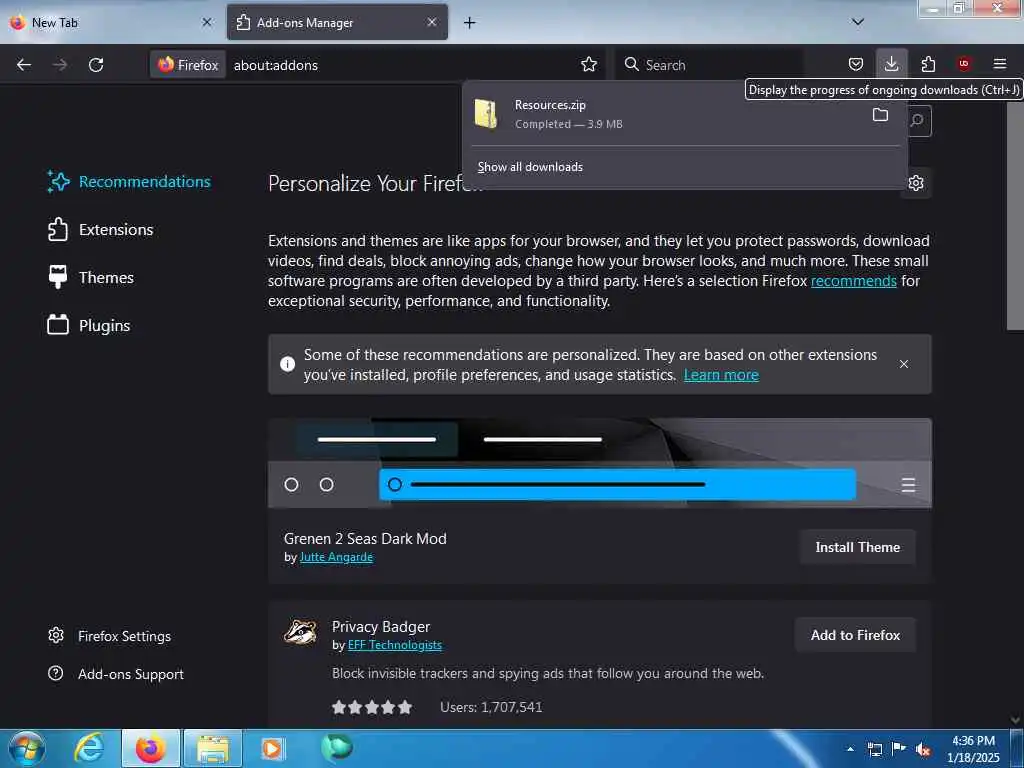Open the Themes category
1024x768 pixels.
pyautogui.click(x=91, y=278)
